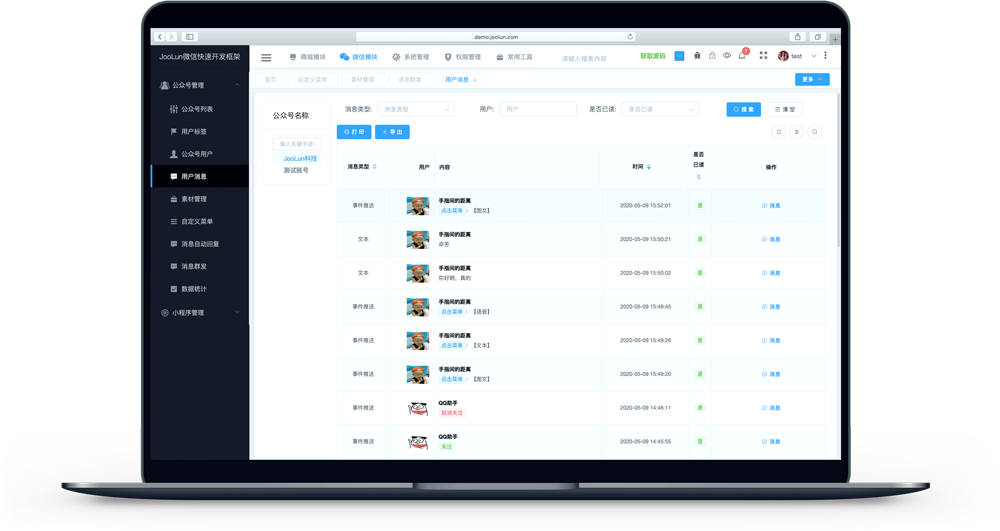This screenshot has width=1000, height=531.
Task: Click QQ助手 avatar in 14:45:55 row
Action: (418, 441)
